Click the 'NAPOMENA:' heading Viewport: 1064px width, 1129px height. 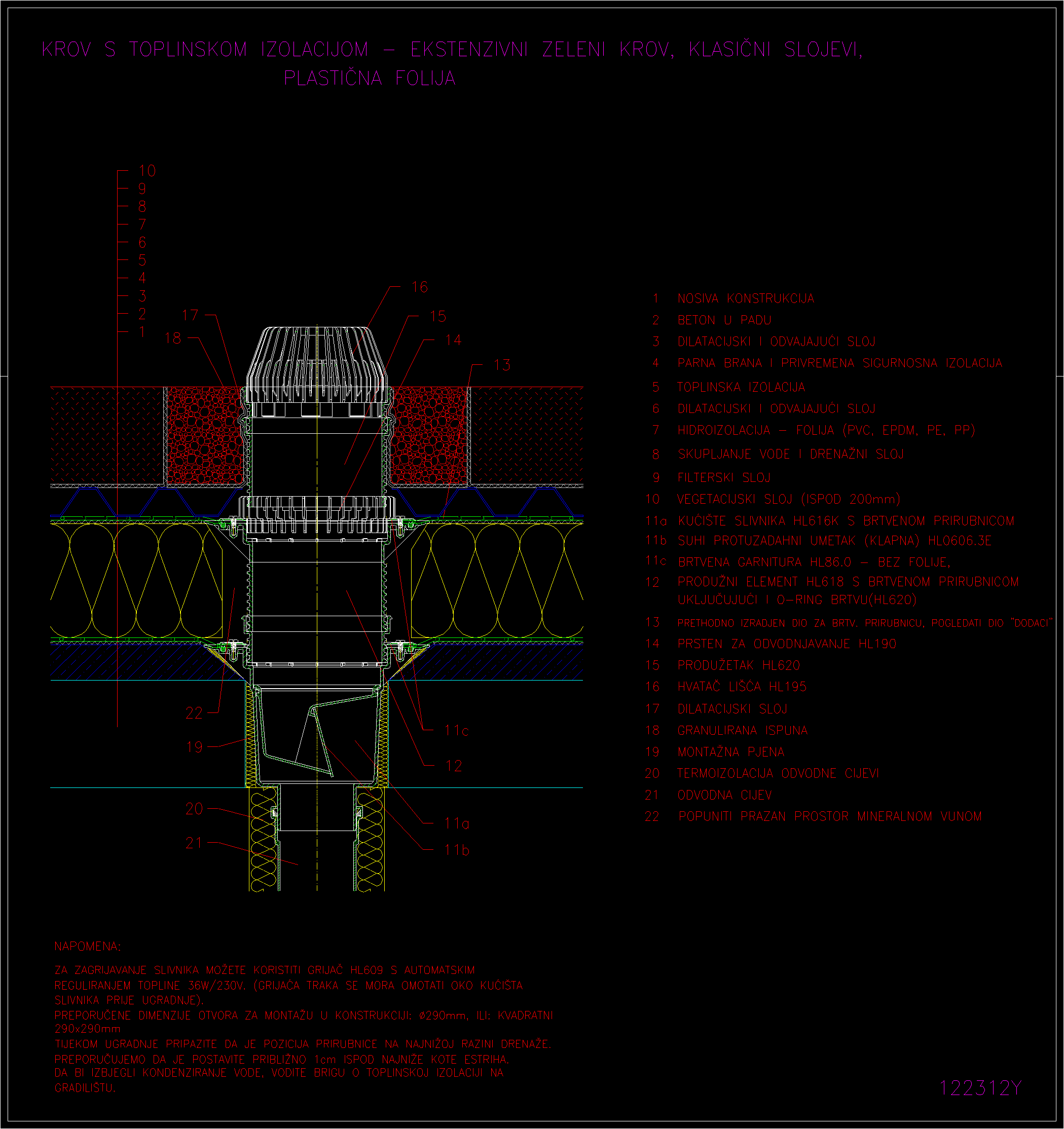click(x=88, y=947)
